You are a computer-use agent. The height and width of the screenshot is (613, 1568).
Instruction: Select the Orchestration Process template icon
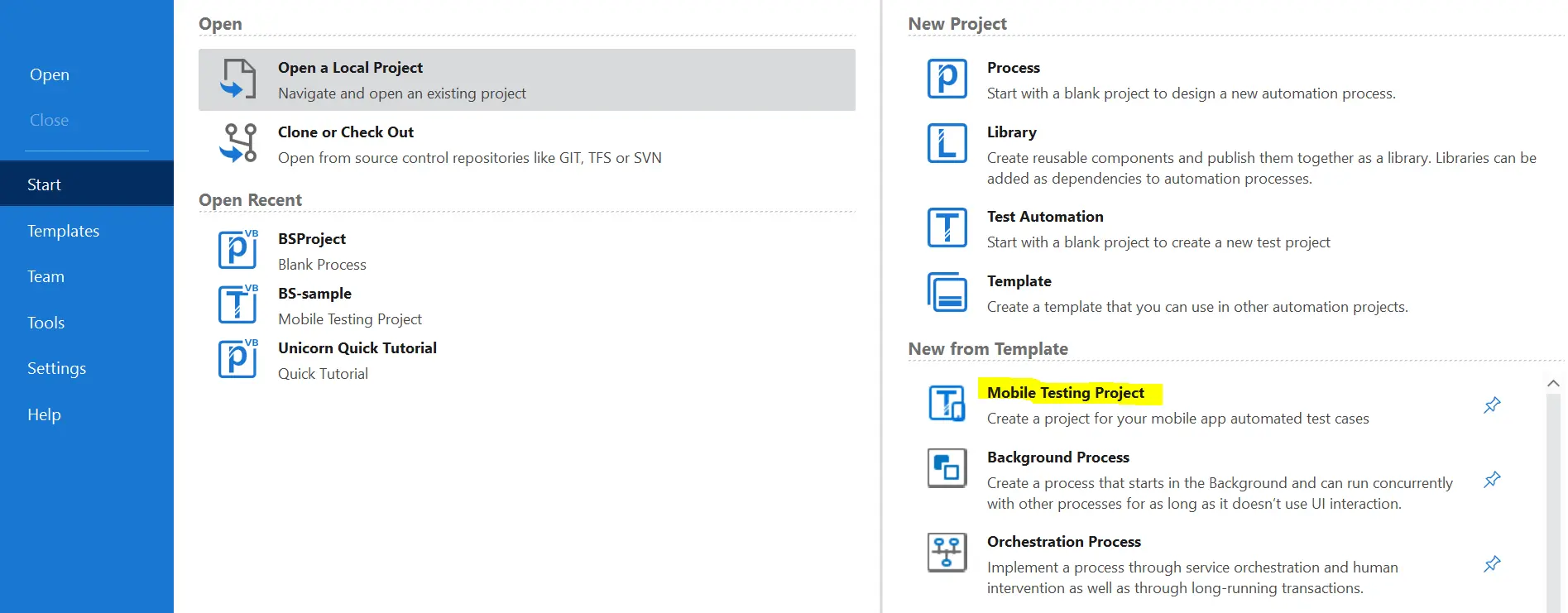(x=947, y=553)
